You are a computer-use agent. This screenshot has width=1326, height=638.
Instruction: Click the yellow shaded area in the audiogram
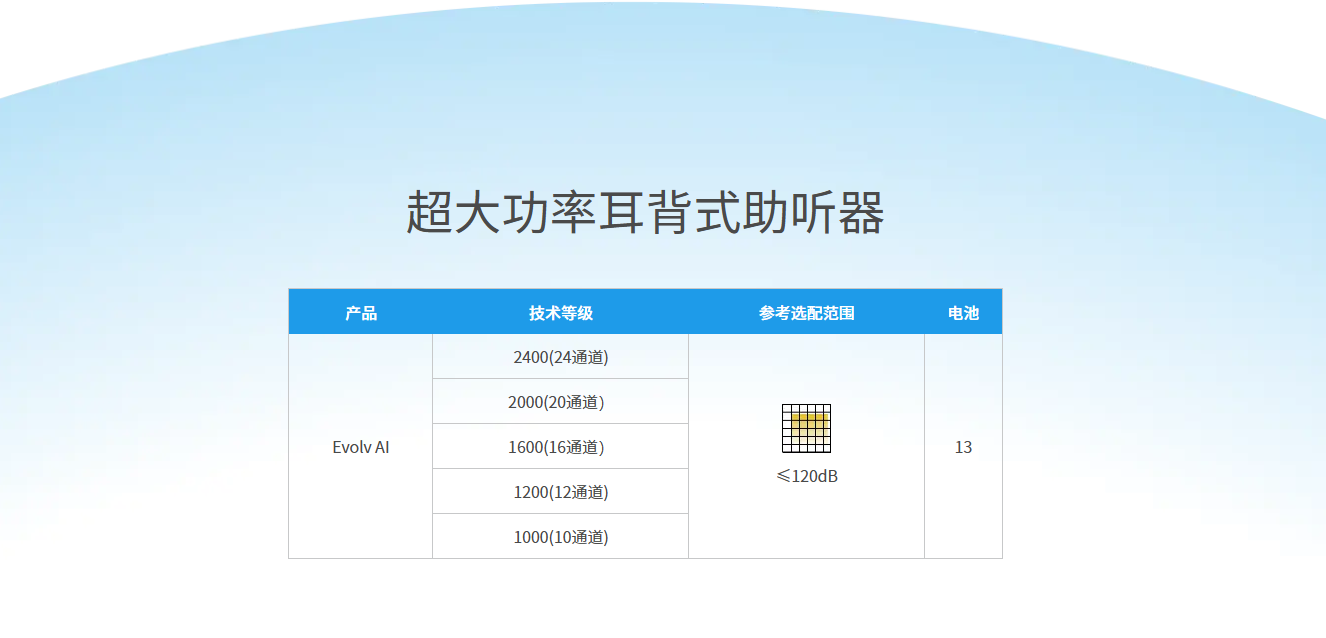tap(810, 421)
